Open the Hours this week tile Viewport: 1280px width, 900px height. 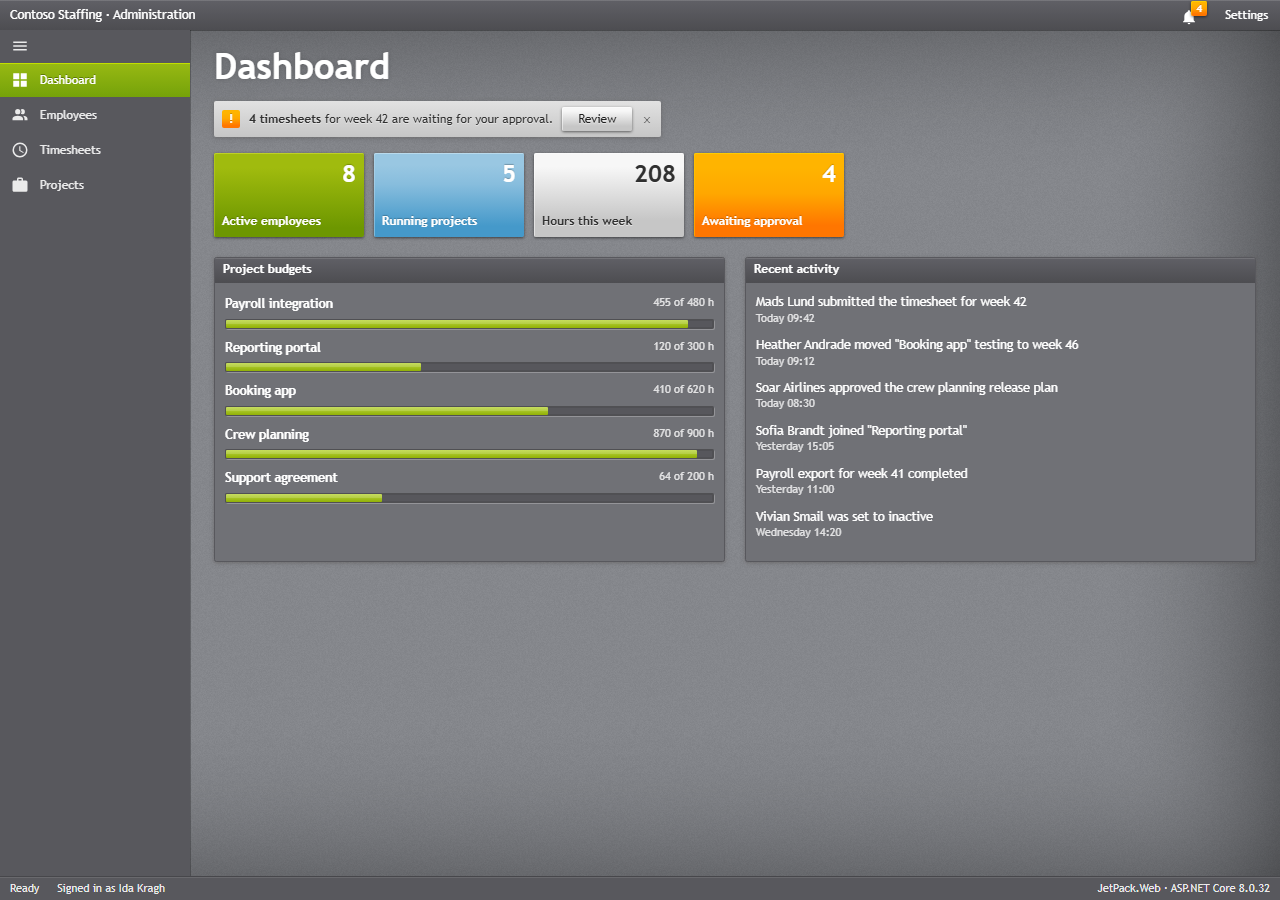tap(609, 195)
